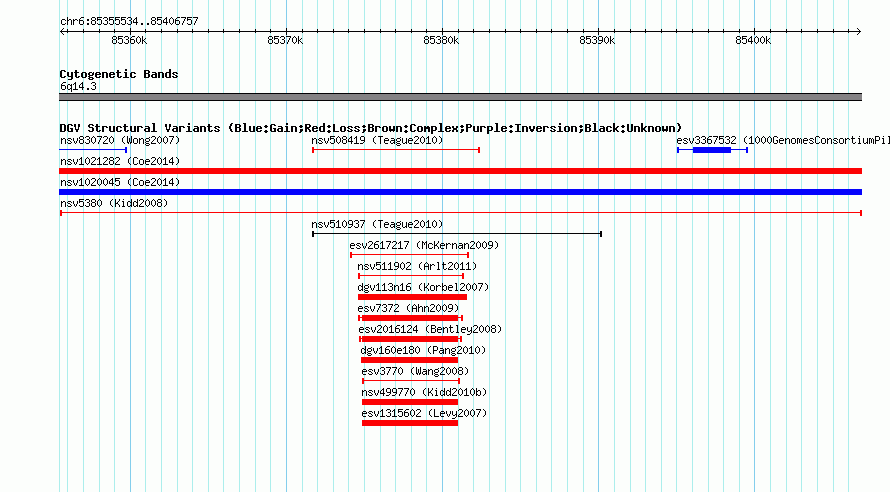Screen dimensions: 890x492
Task: Click the red bar of nsv1021282
Action: click(460, 171)
